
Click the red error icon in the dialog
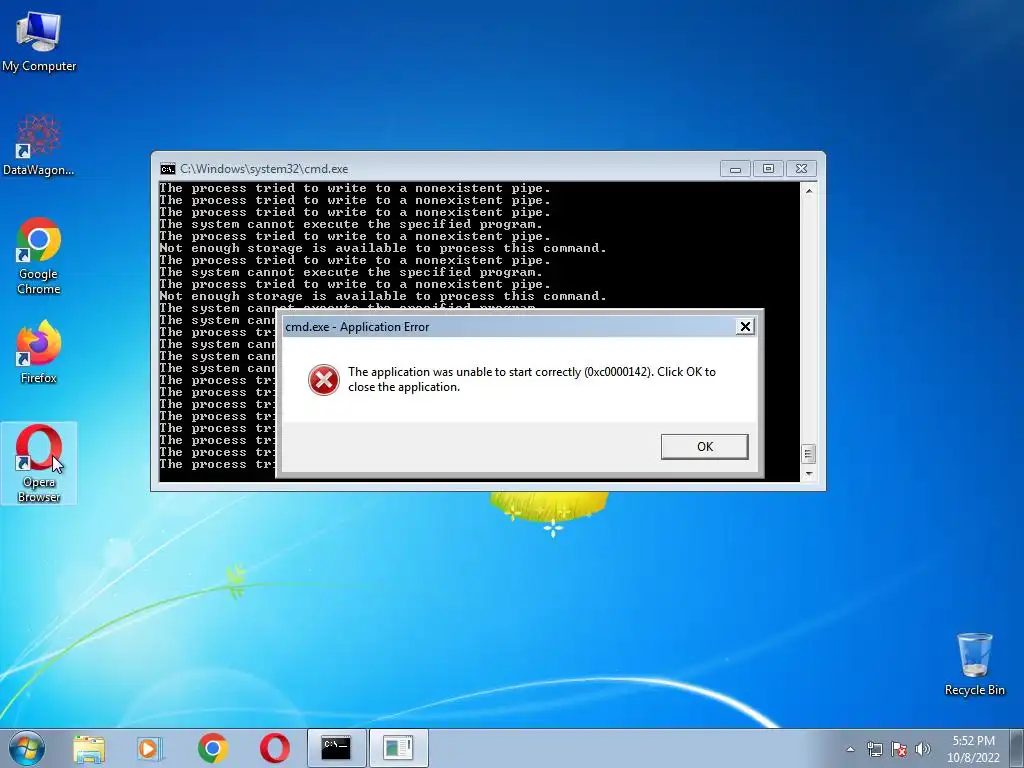[x=324, y=380]
